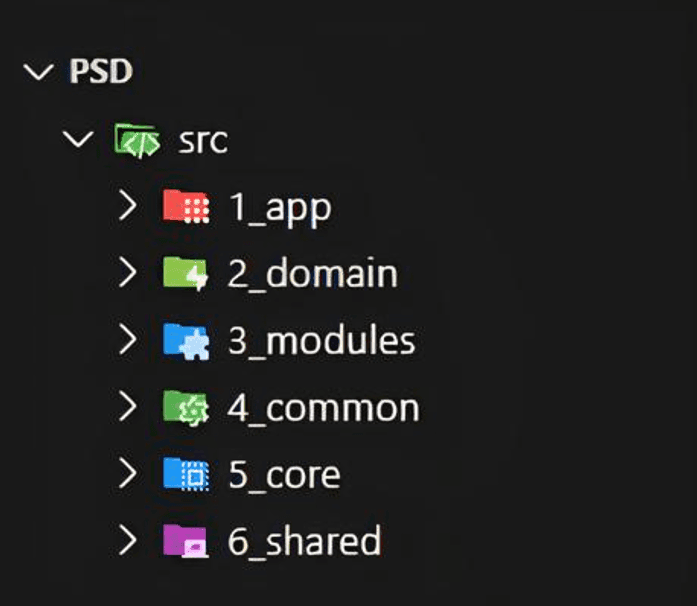Select the 1_app folder name
697x606 pixels.
(x=280, y=207)
